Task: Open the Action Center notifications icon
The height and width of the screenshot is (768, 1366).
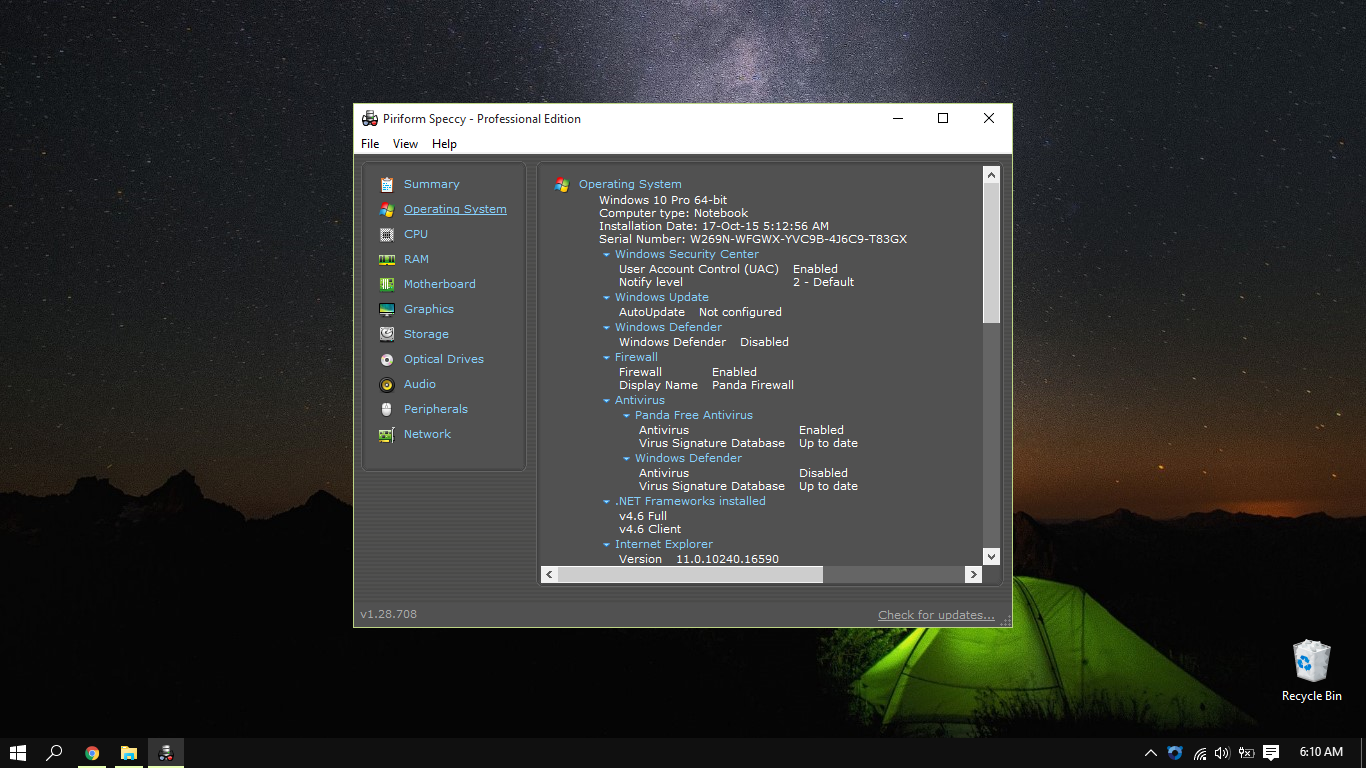Action: (x=1271, y=753)
